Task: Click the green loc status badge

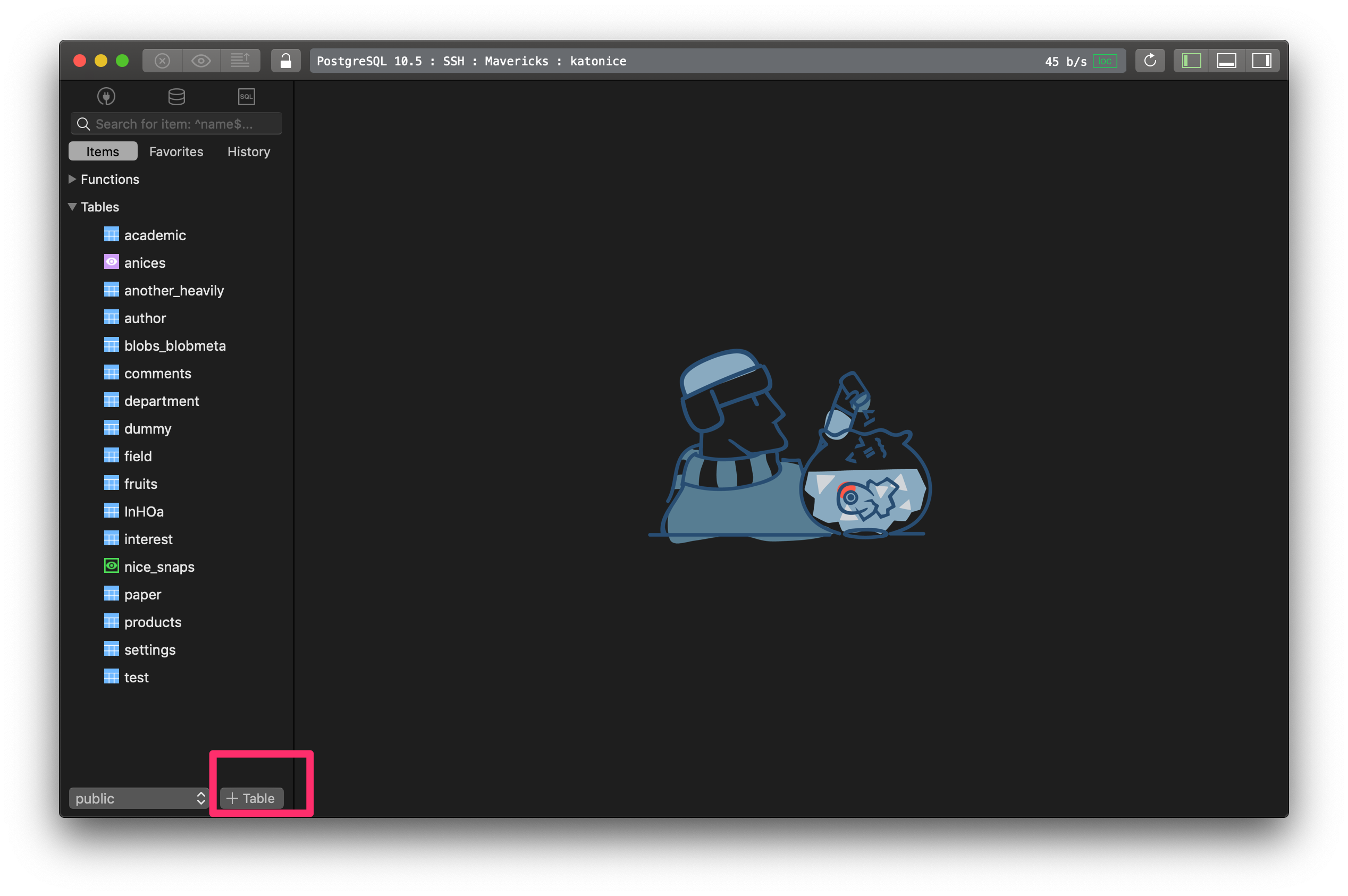Action: pyautogui.click(x=1105, y=60)
